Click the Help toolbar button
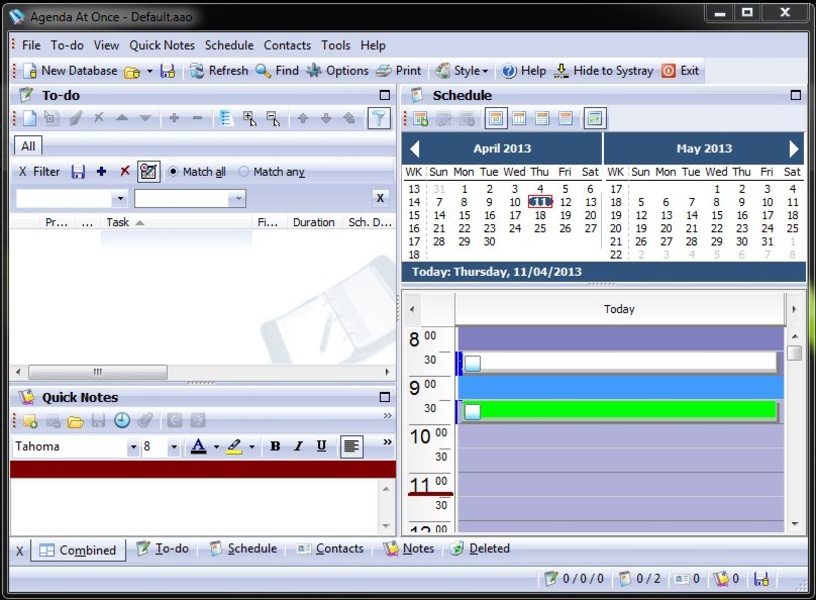The image size is (816, 600). point(524,71)
